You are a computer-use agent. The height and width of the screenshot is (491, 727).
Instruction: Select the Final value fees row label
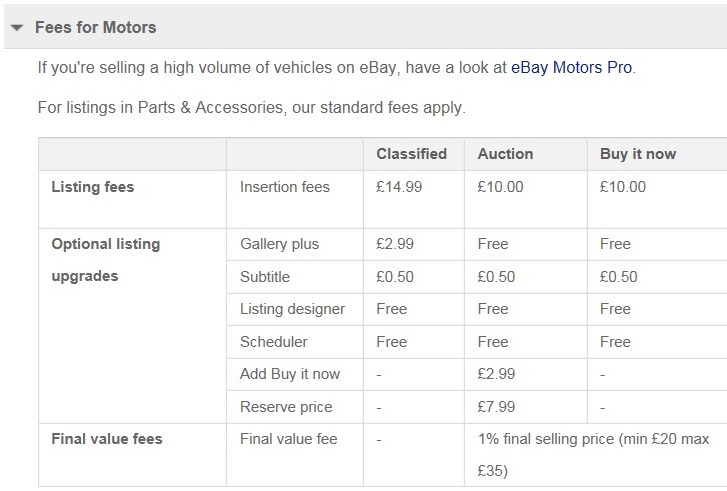[106, 439]
